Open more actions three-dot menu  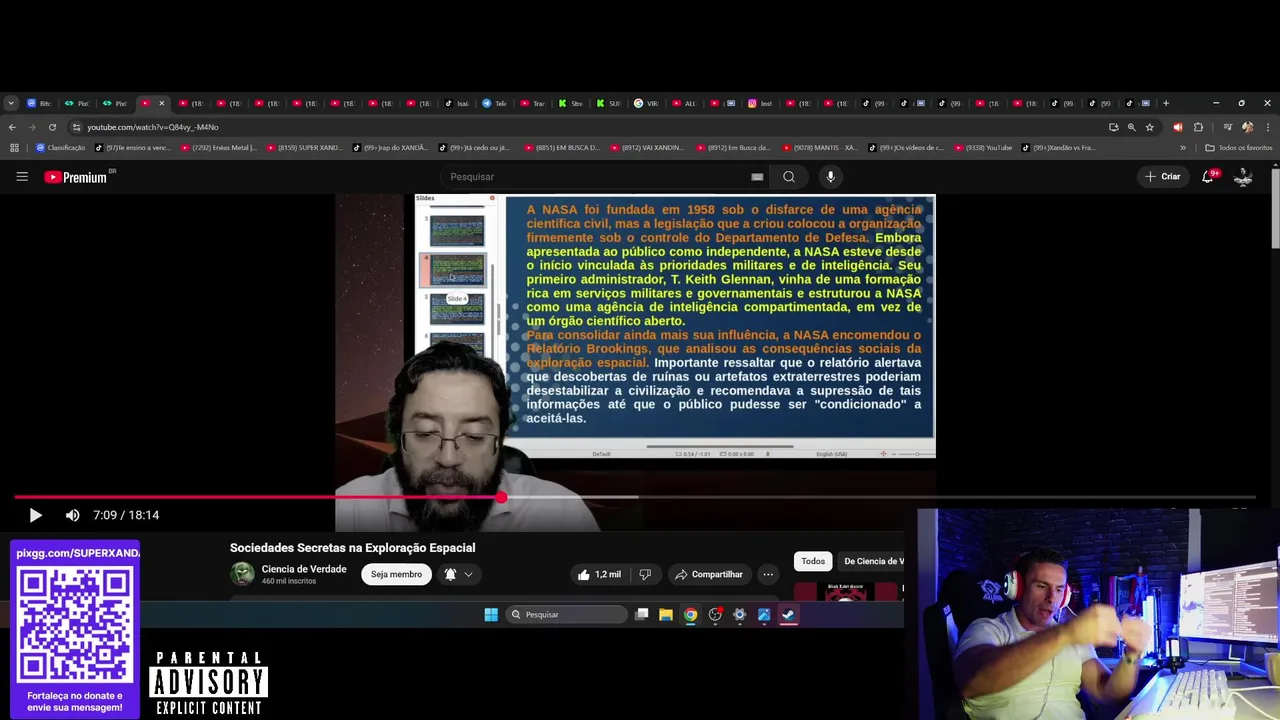(768, 574)
